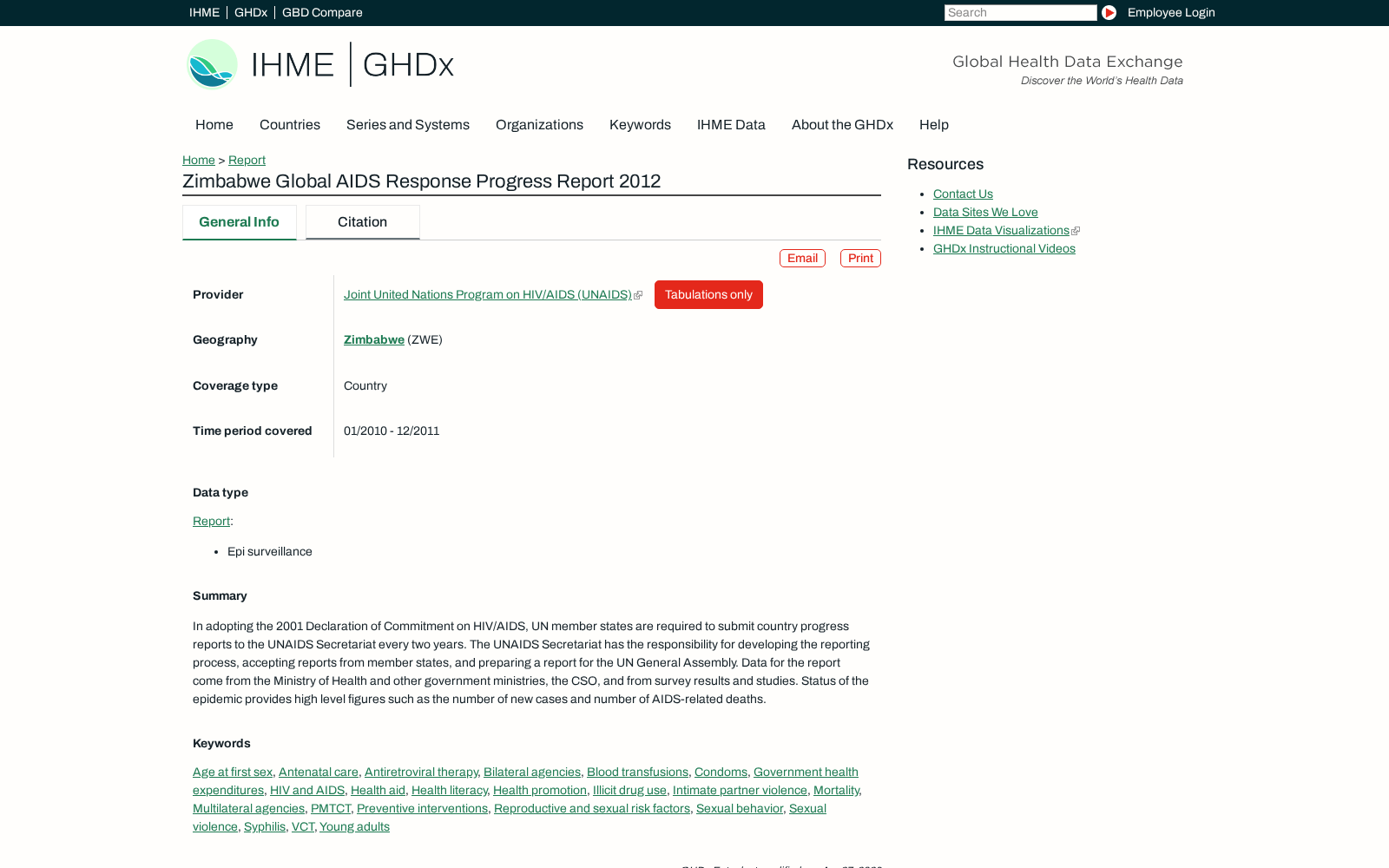Click the Syphilis keyword
The image size is (1389, 868).
coord(265,826)
